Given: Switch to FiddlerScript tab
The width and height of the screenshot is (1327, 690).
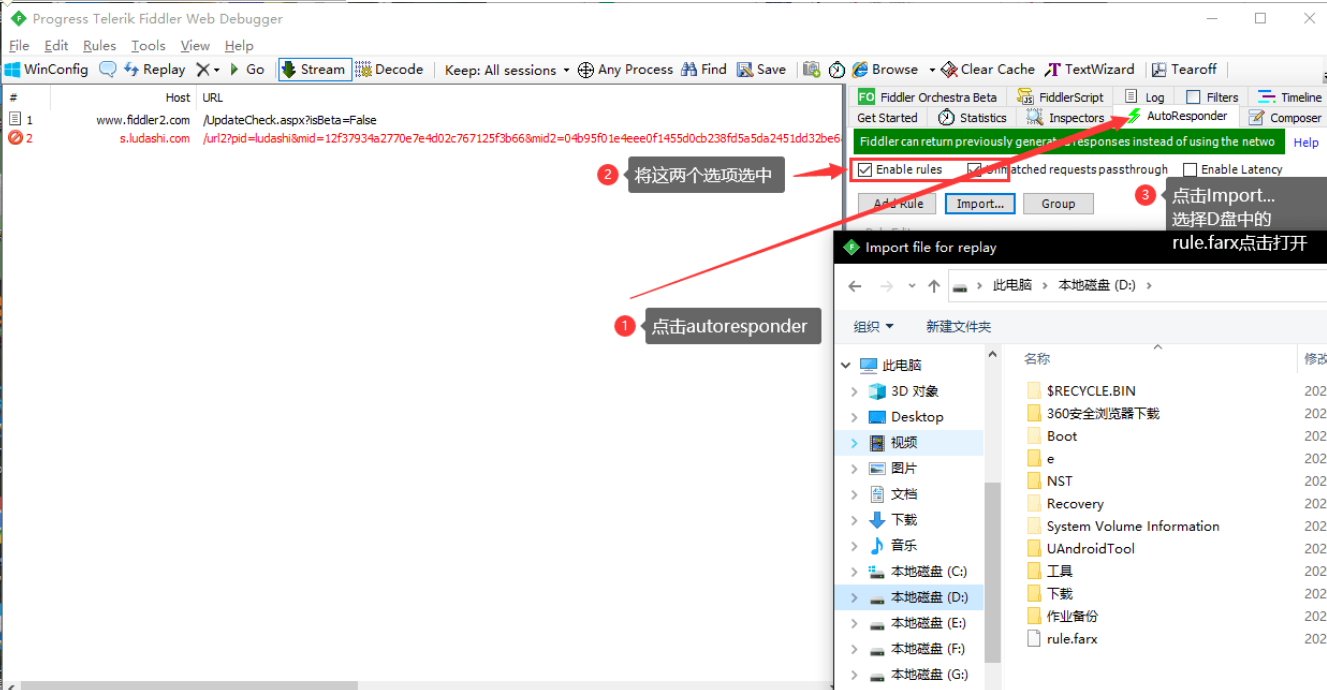Looking at the screenshot, I should [x=1060, y=97].
